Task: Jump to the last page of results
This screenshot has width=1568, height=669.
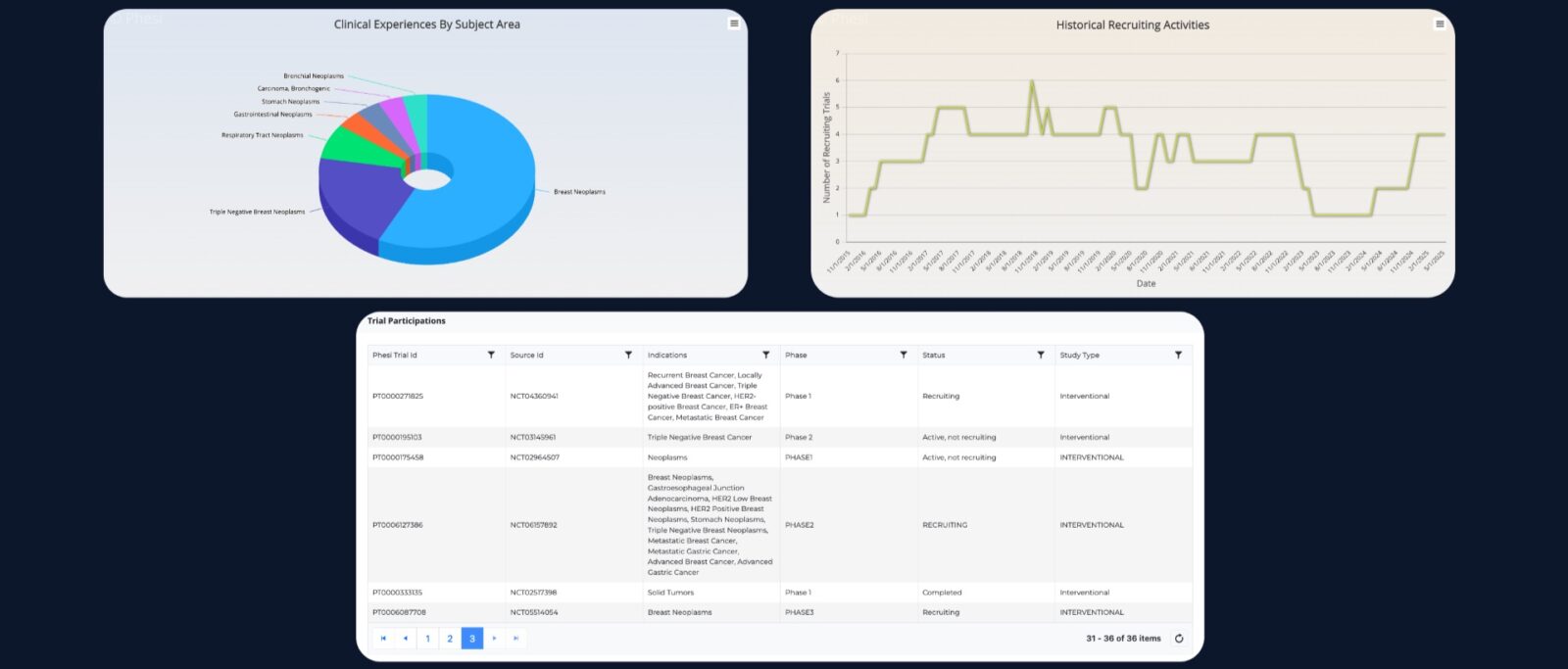Action: tap(516, 639)
